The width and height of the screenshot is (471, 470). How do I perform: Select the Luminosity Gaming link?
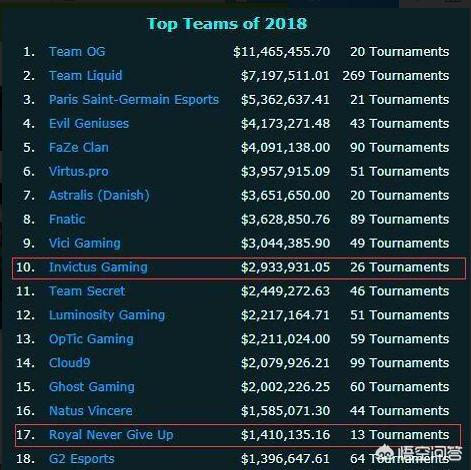tap(107, 315)
